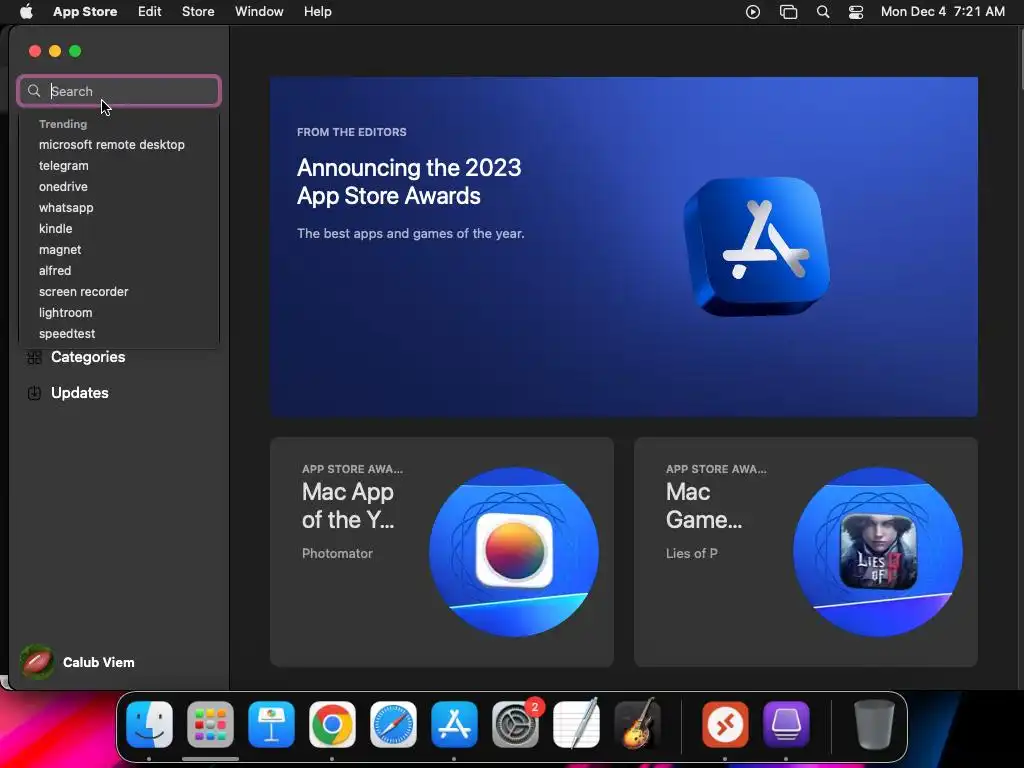Viewport: 1024px width, 768px height.
Task: Open Announcing the 2023 App Store Awards story
Action: tap(624, 247)
